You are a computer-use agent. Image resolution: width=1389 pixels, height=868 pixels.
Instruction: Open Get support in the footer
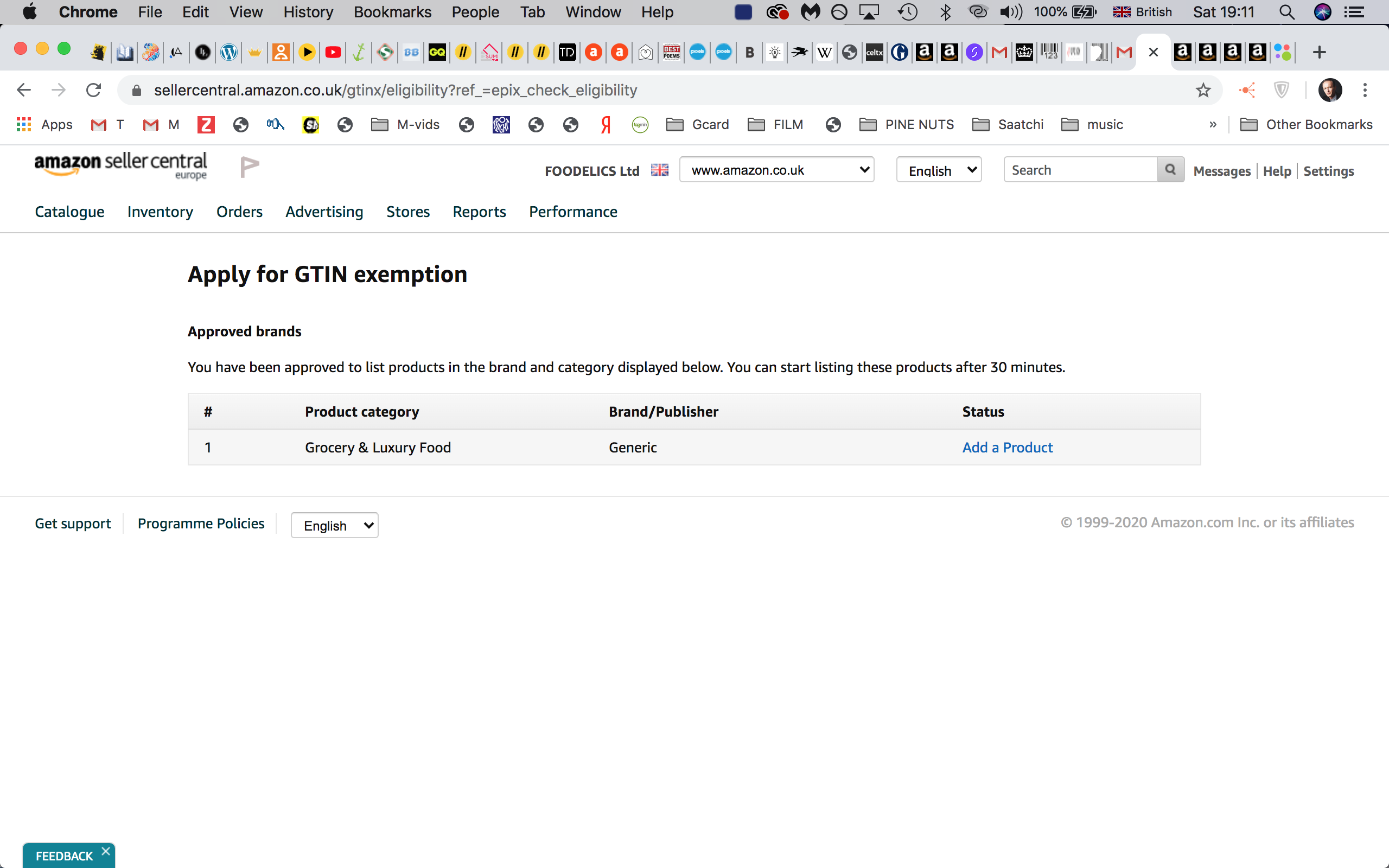coord(73,524)
